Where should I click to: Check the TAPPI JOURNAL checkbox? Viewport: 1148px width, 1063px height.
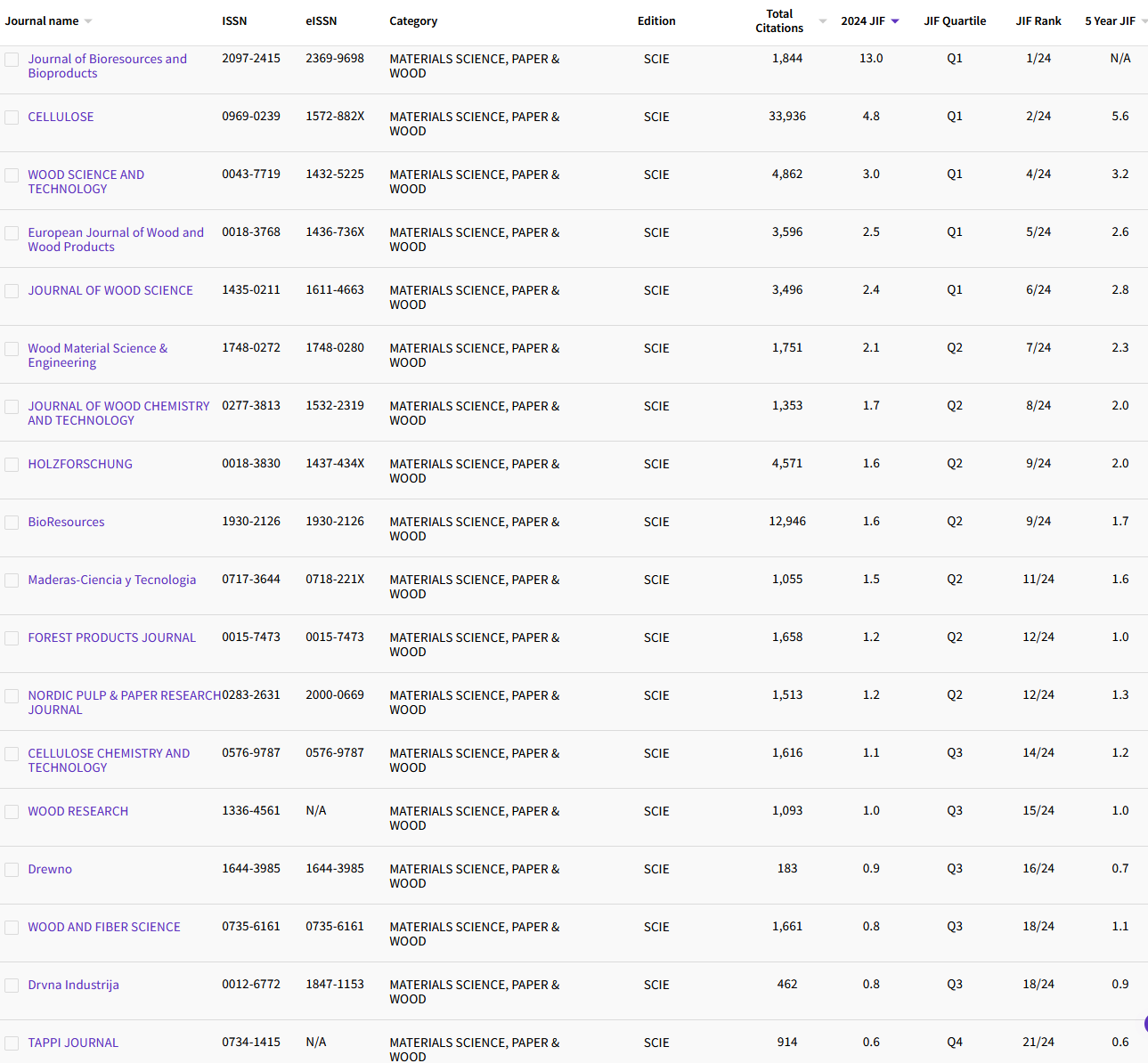[12, 1043]
